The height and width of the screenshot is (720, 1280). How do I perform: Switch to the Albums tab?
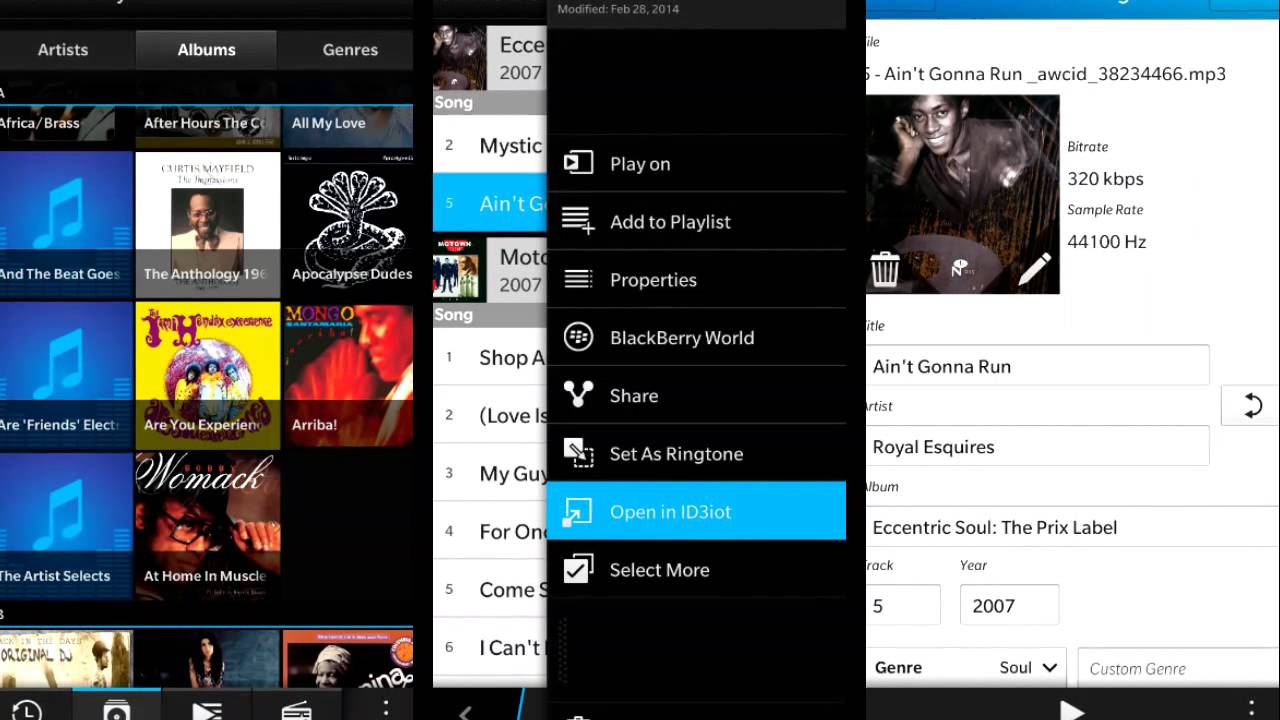tap(207, 49)
